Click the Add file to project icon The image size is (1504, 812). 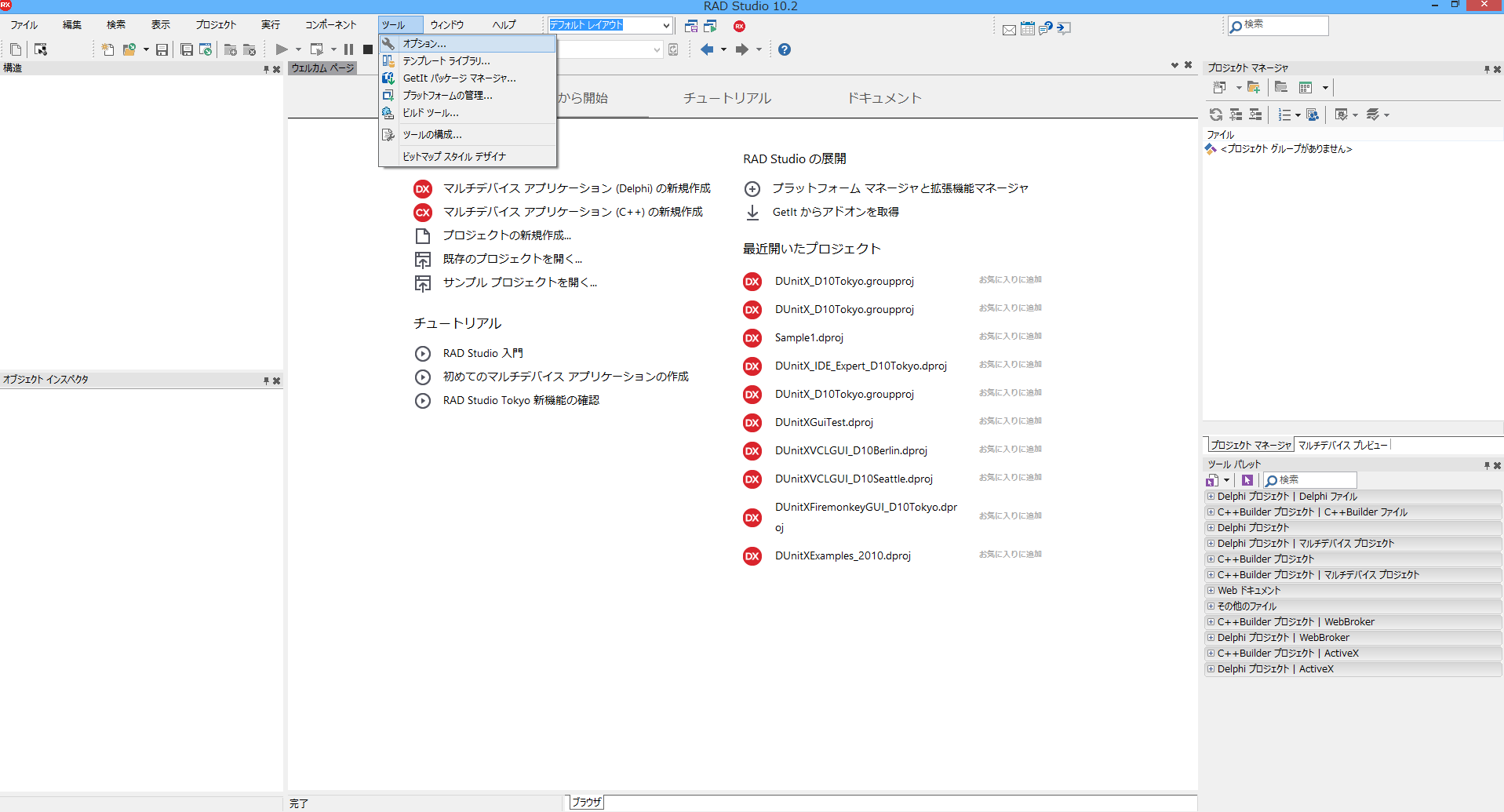point(231,49)
